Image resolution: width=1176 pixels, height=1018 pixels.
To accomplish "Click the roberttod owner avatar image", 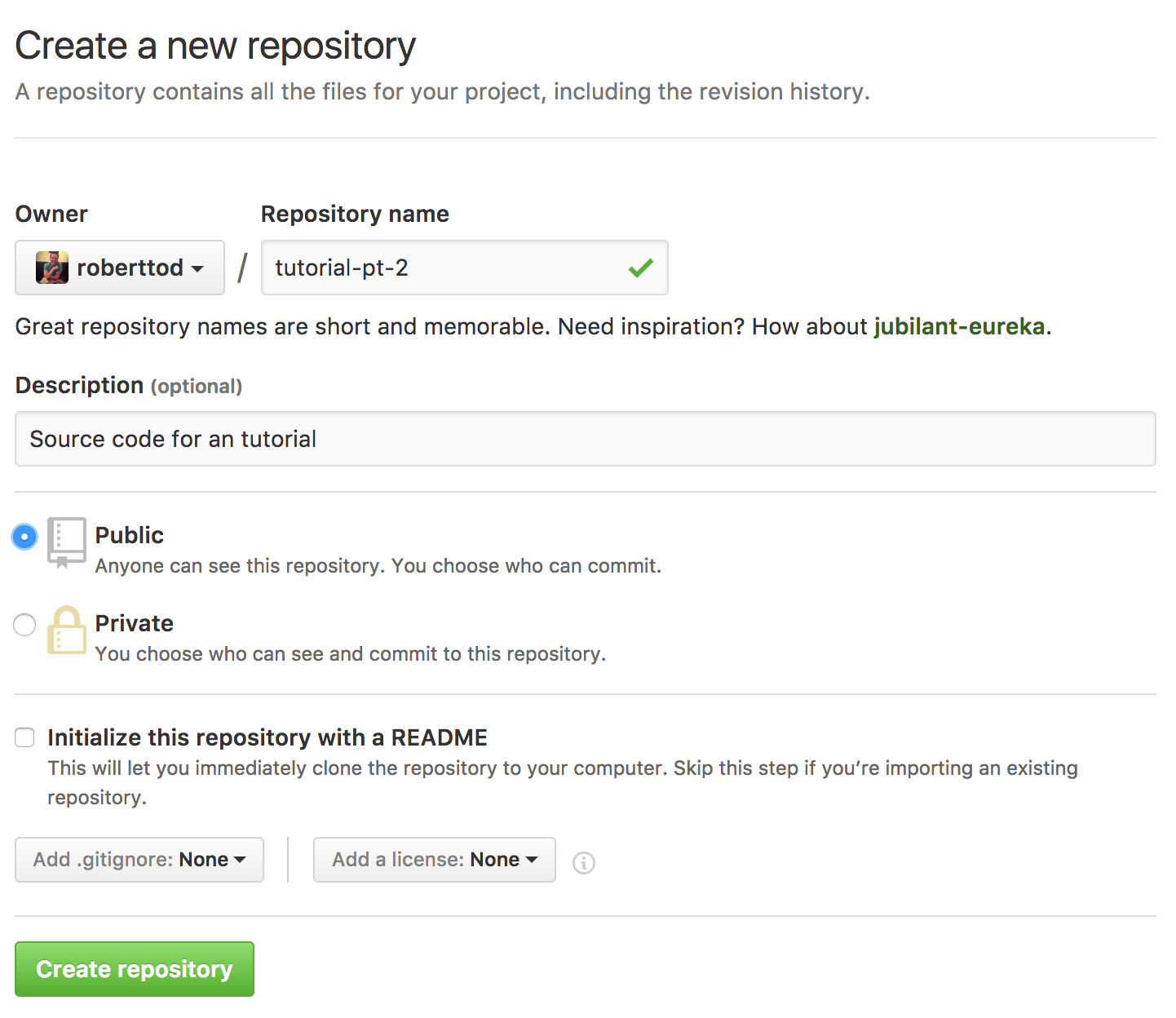I will pyautogui.click(x=52, y=268).
